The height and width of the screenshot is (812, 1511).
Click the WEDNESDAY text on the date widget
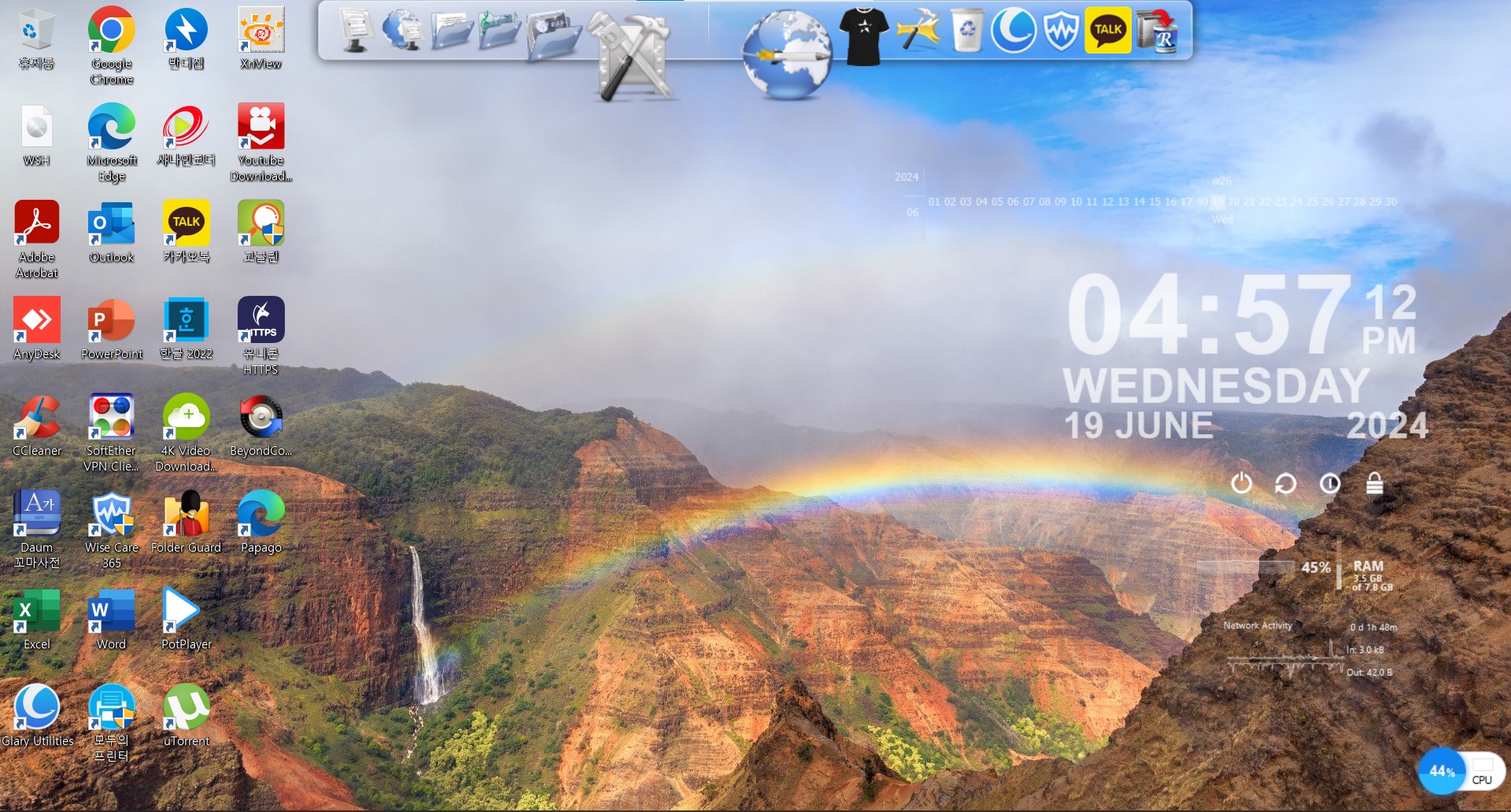coord(1217,386)
